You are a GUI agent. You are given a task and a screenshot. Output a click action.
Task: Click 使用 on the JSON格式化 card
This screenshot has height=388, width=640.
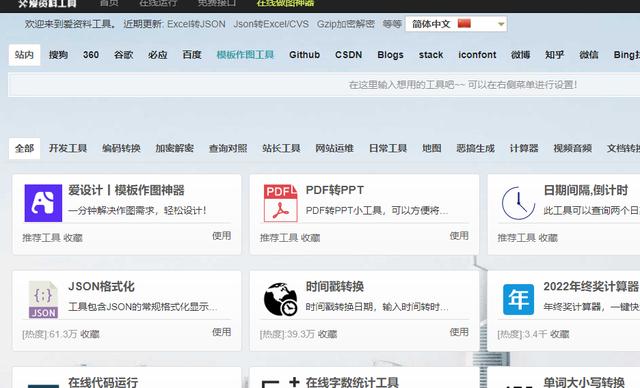222,332
